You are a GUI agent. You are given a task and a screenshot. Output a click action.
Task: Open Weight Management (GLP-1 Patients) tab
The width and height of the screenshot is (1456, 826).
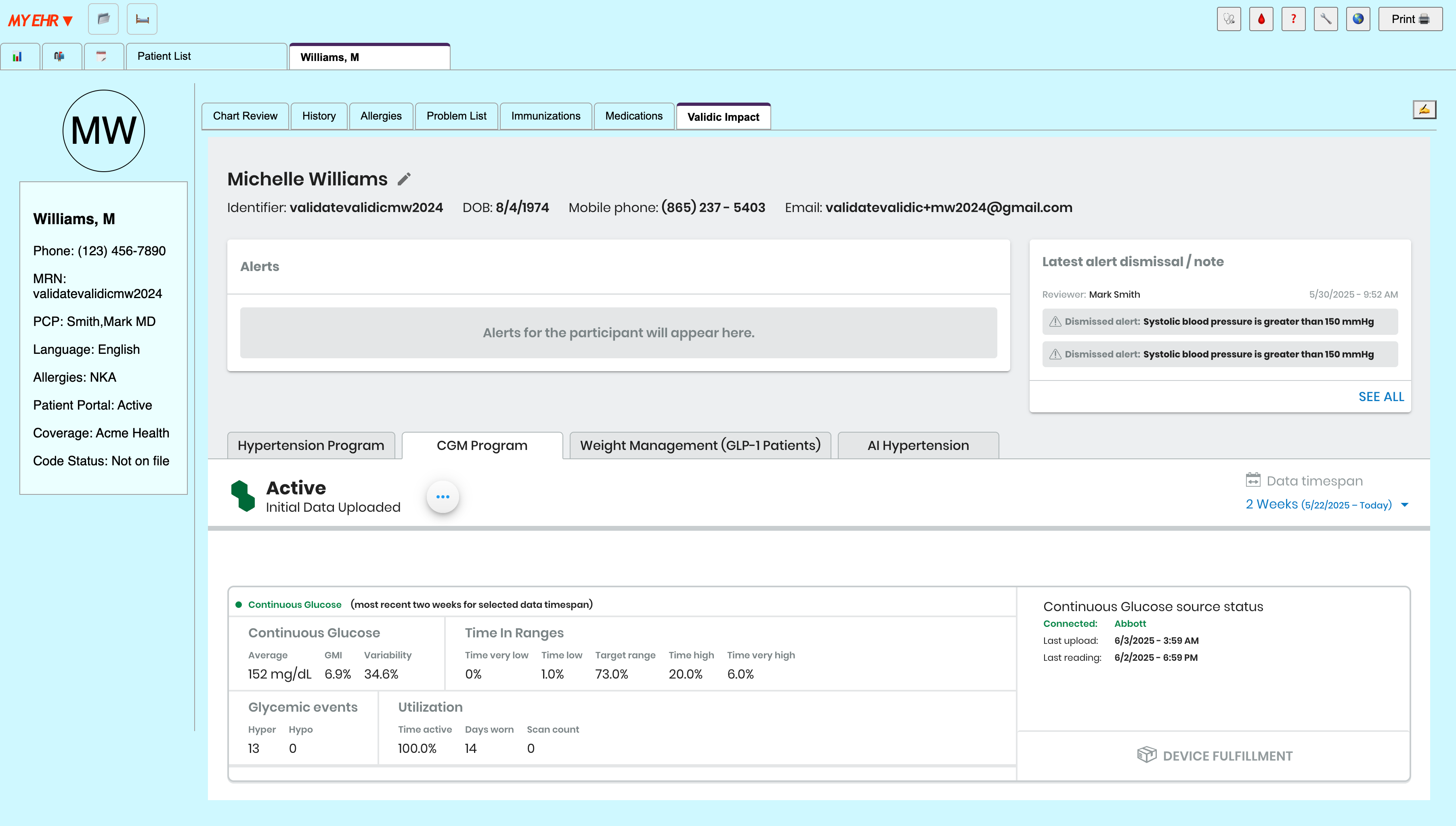[700, 446]
